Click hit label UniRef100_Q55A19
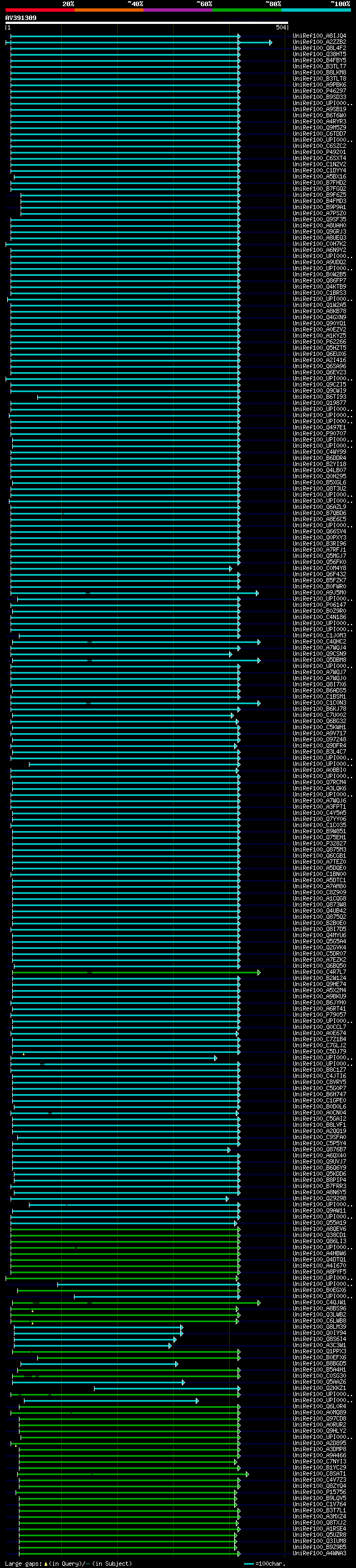356x1568 pixels. [319, 1223]
